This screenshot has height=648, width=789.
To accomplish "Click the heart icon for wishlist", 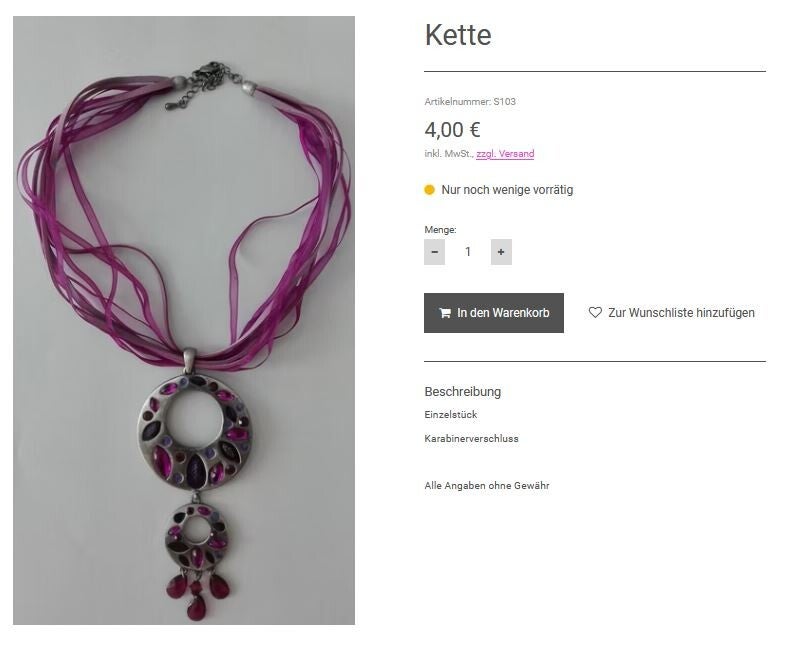I will [595, 312].
